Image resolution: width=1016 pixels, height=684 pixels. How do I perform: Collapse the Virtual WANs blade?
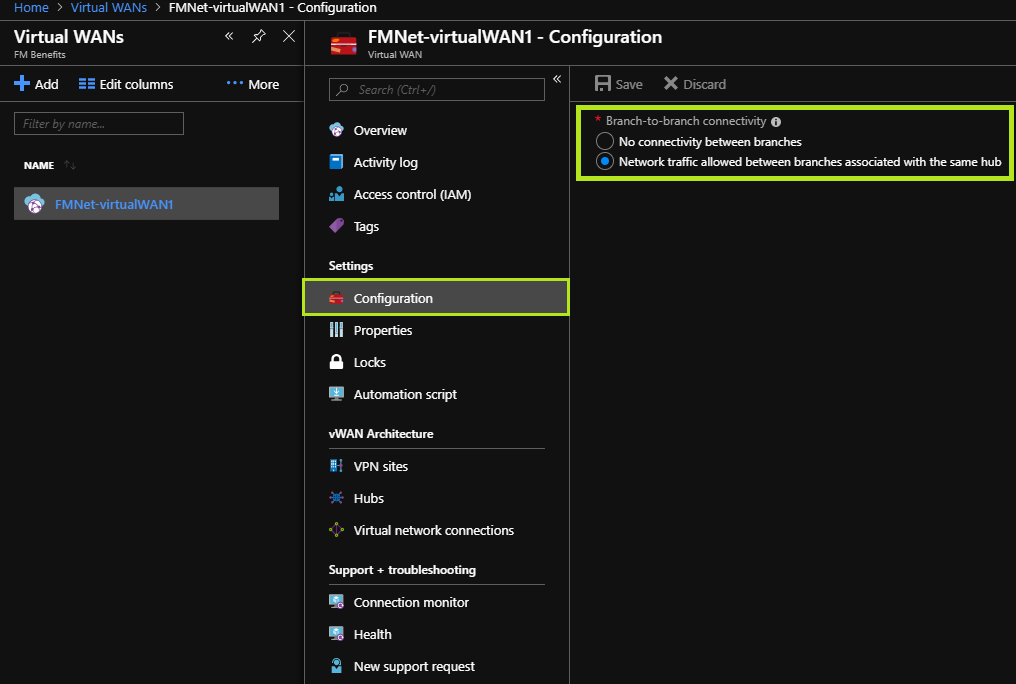(229, 36)
